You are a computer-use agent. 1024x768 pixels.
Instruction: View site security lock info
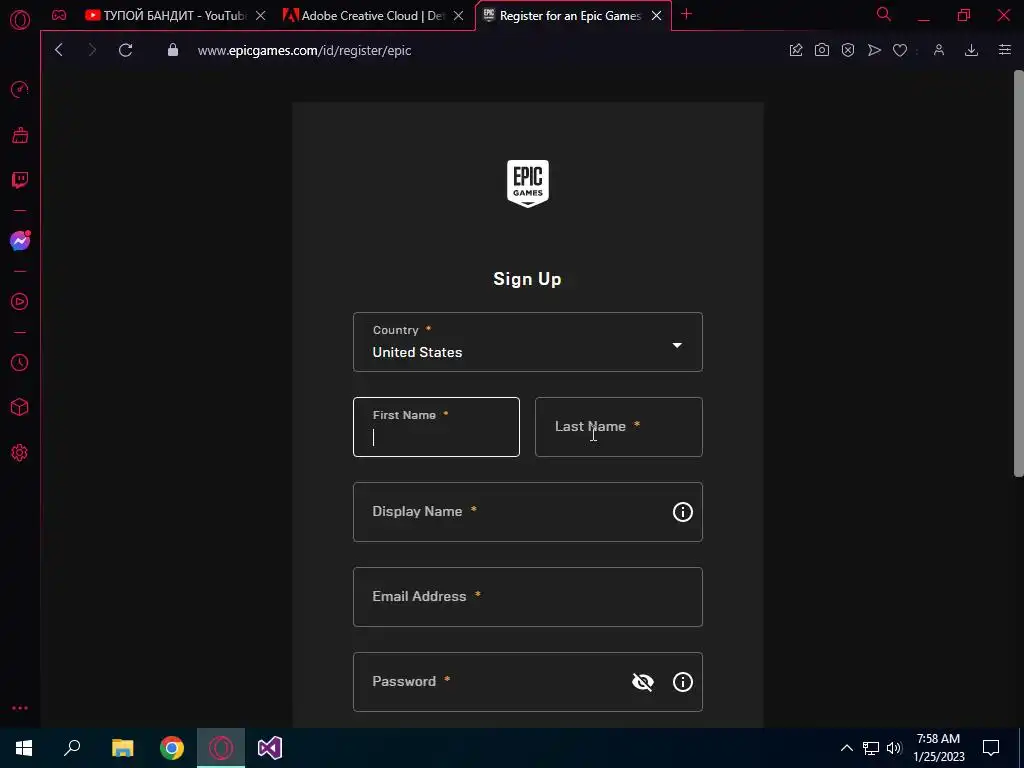pyautogui.click(x=173, y=50)
